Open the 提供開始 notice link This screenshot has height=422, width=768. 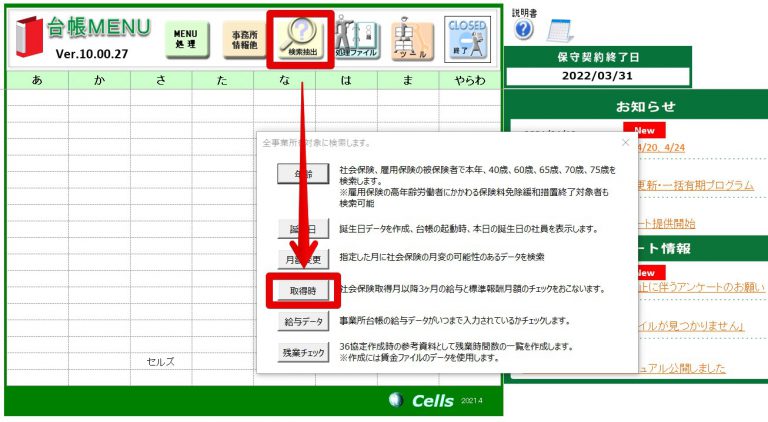point(667,223)
